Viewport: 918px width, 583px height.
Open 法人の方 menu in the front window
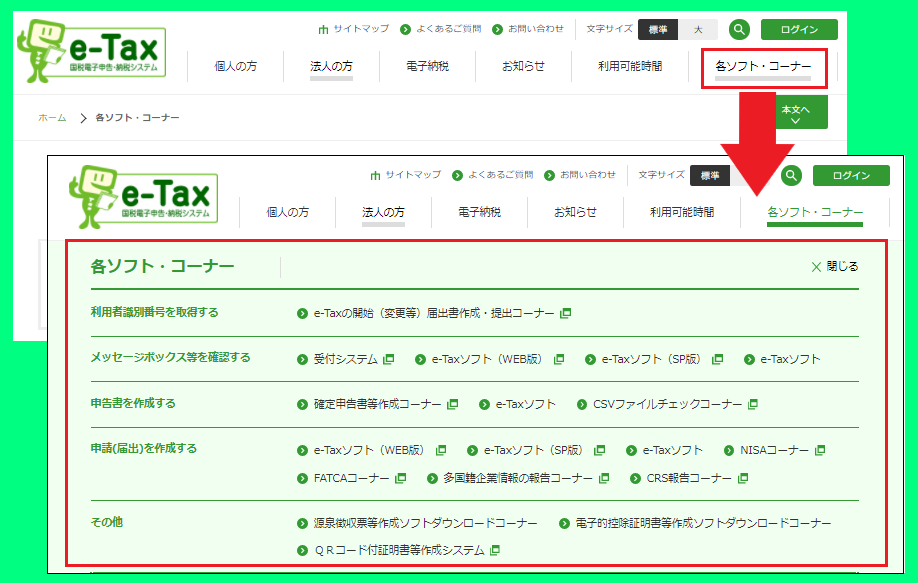point(383,212)
